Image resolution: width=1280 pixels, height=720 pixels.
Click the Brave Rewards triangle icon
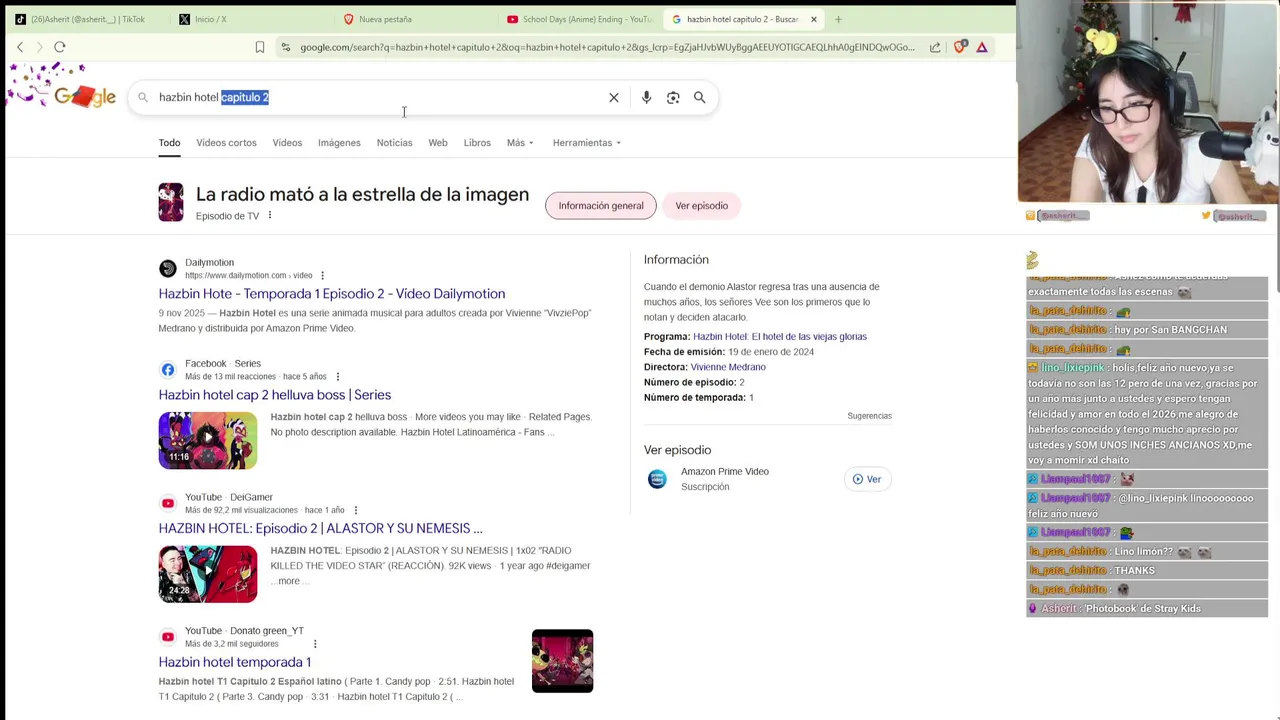tap(982, 47)
